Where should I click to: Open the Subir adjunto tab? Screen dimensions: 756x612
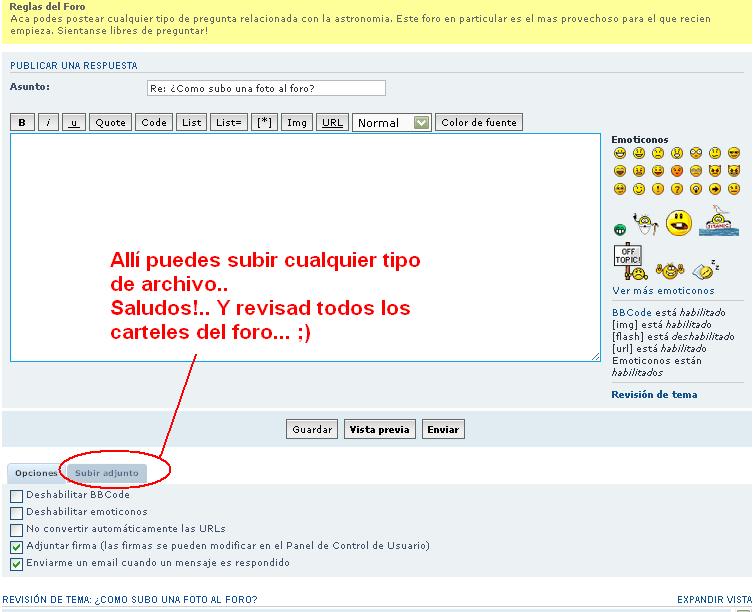(107, 473)
